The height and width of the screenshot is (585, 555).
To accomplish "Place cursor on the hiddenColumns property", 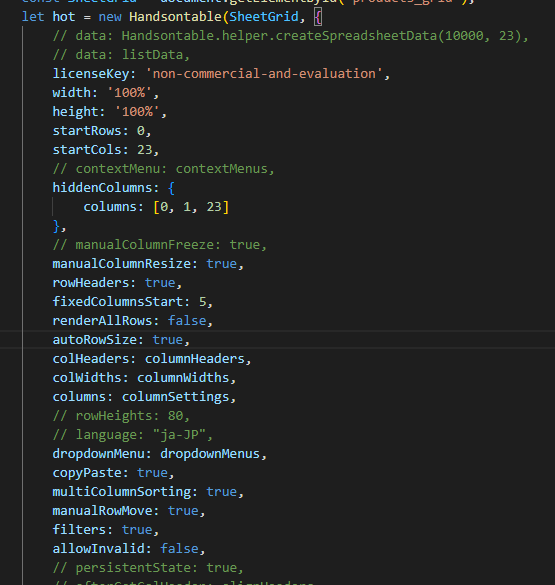I will click(102, 188).
